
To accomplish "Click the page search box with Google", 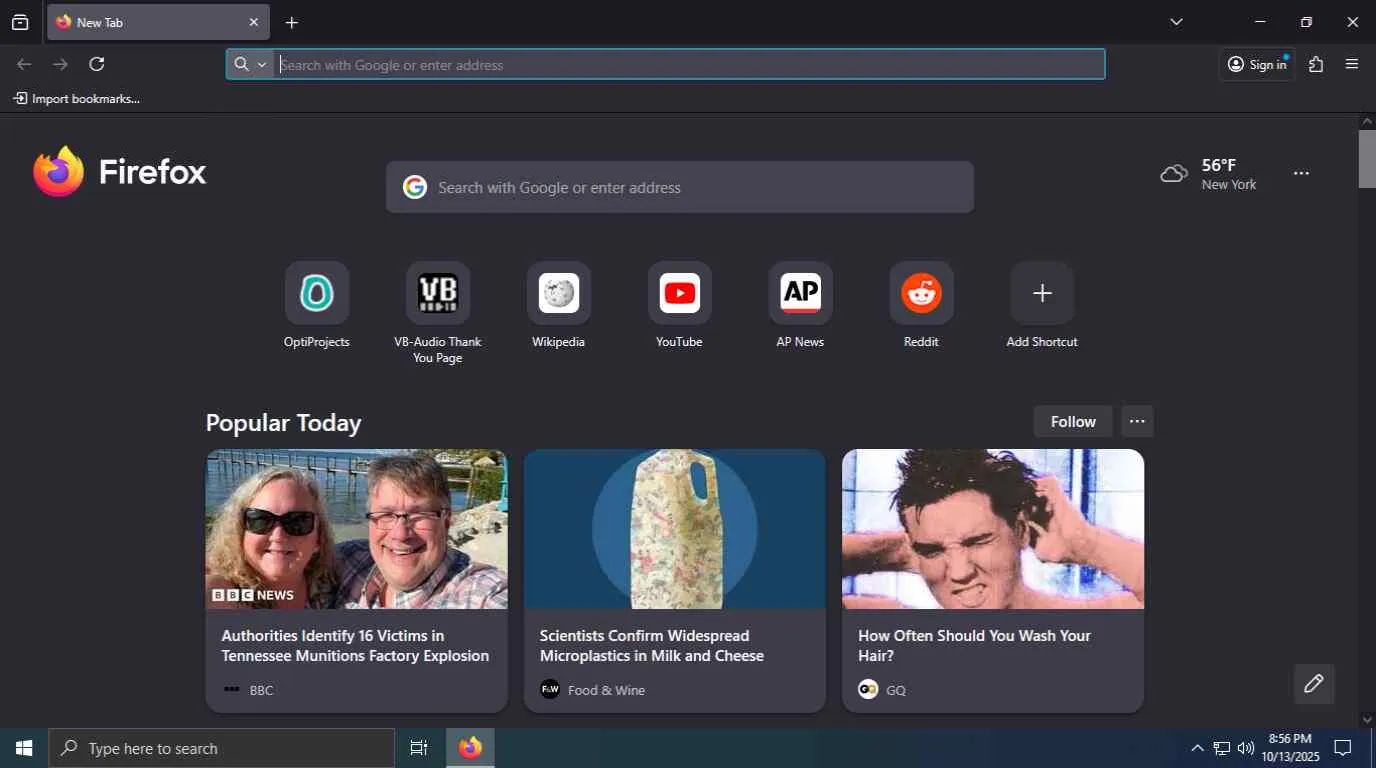I will (680, 187).
